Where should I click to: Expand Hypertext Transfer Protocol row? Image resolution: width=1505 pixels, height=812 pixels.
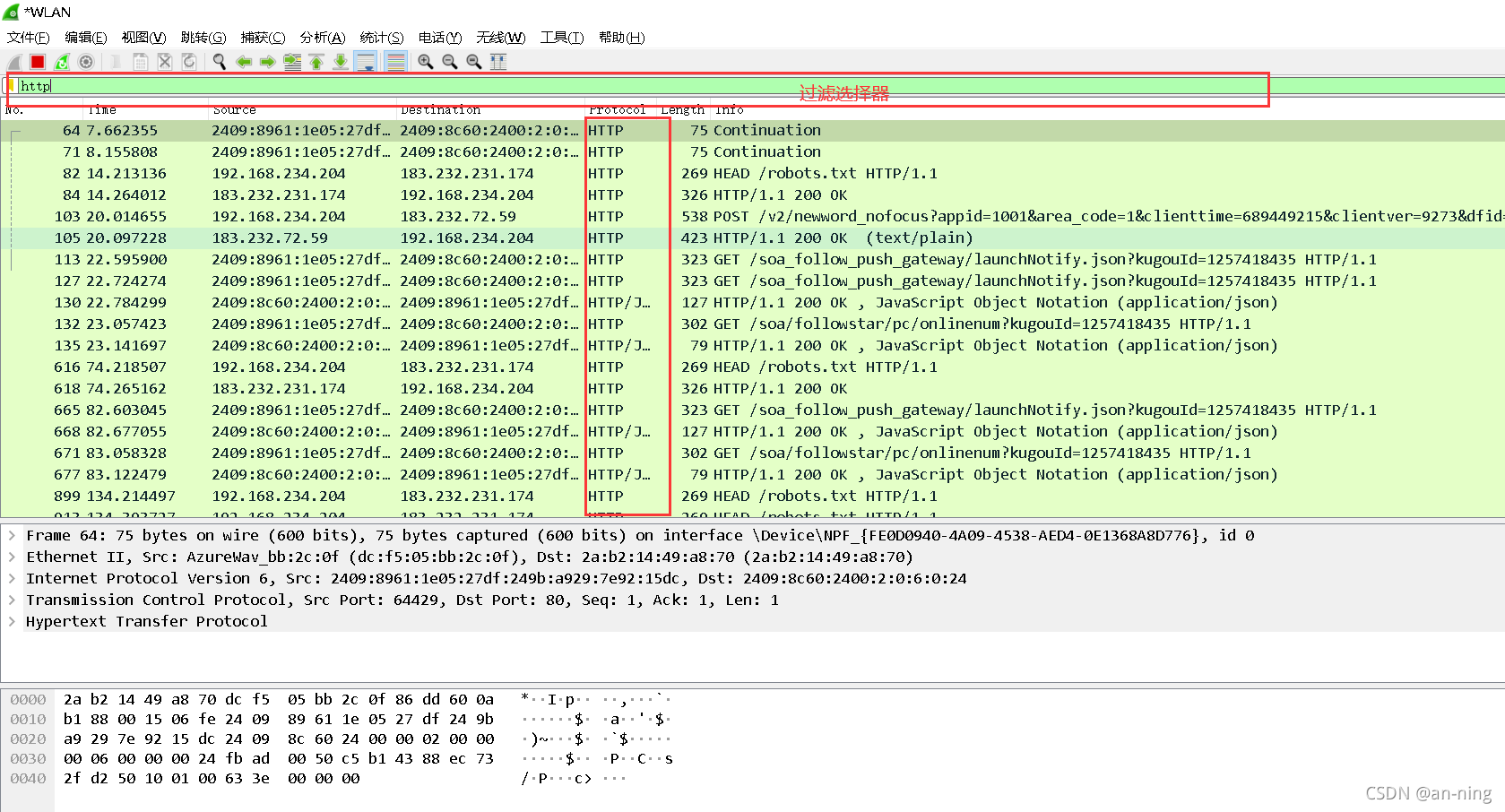point(12,621)
